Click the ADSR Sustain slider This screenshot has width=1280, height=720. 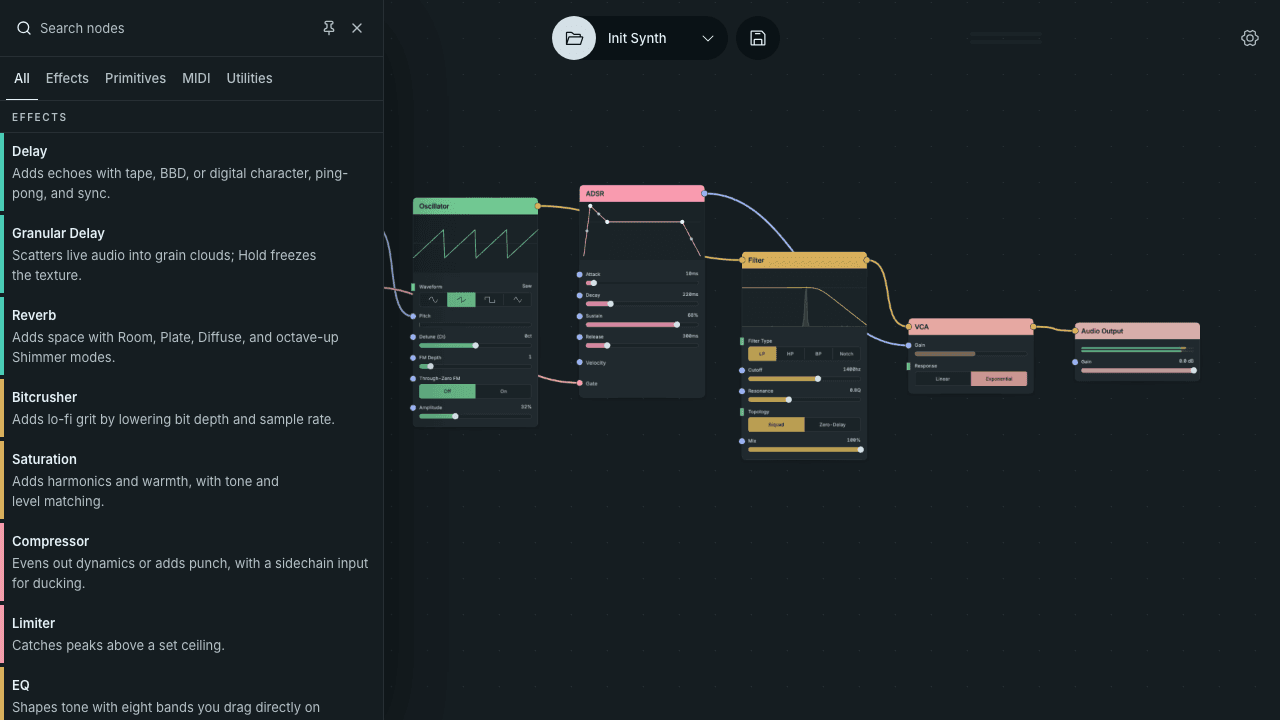641,324
